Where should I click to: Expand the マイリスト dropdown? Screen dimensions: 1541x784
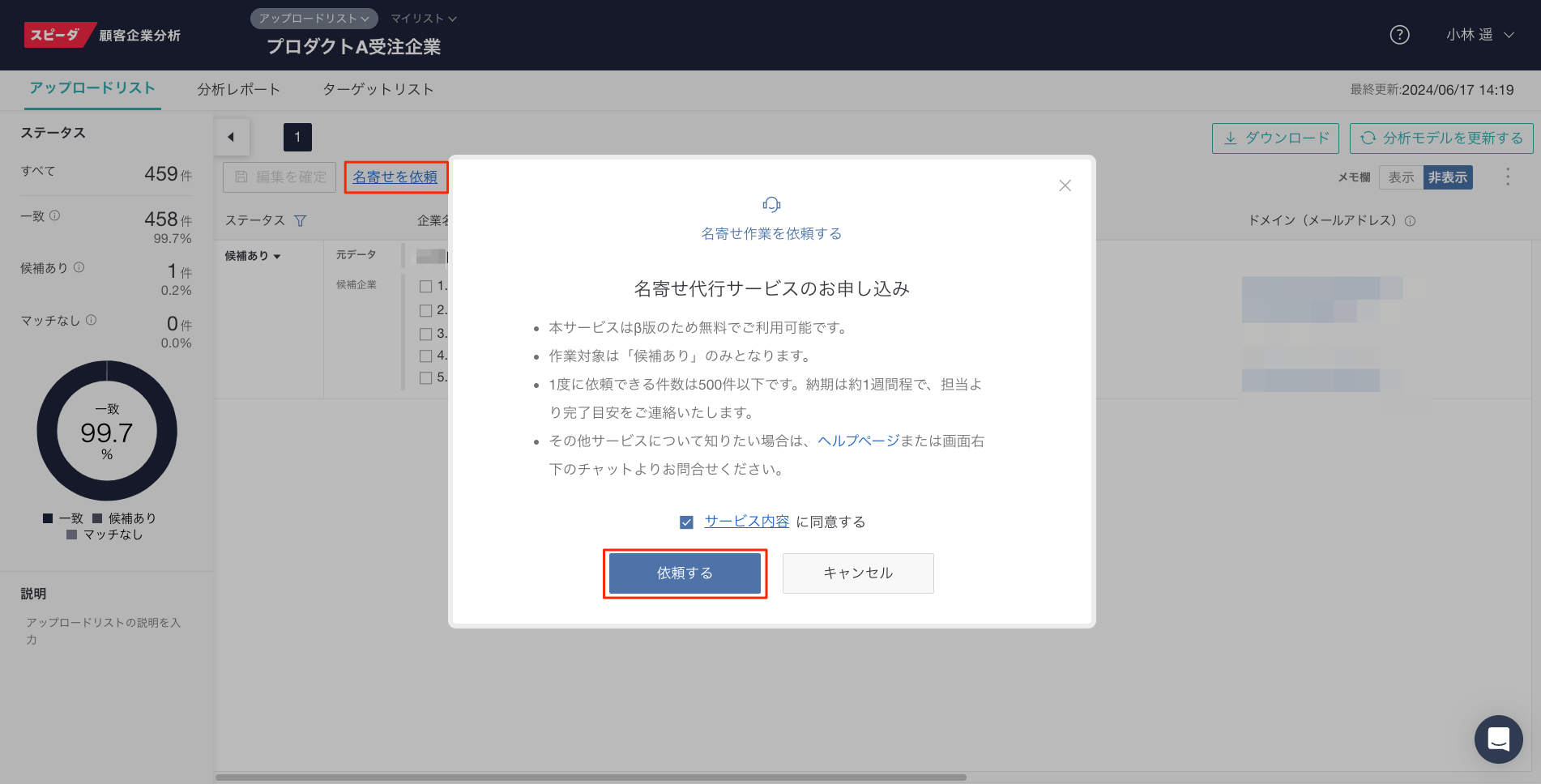(x=424, y=18)
